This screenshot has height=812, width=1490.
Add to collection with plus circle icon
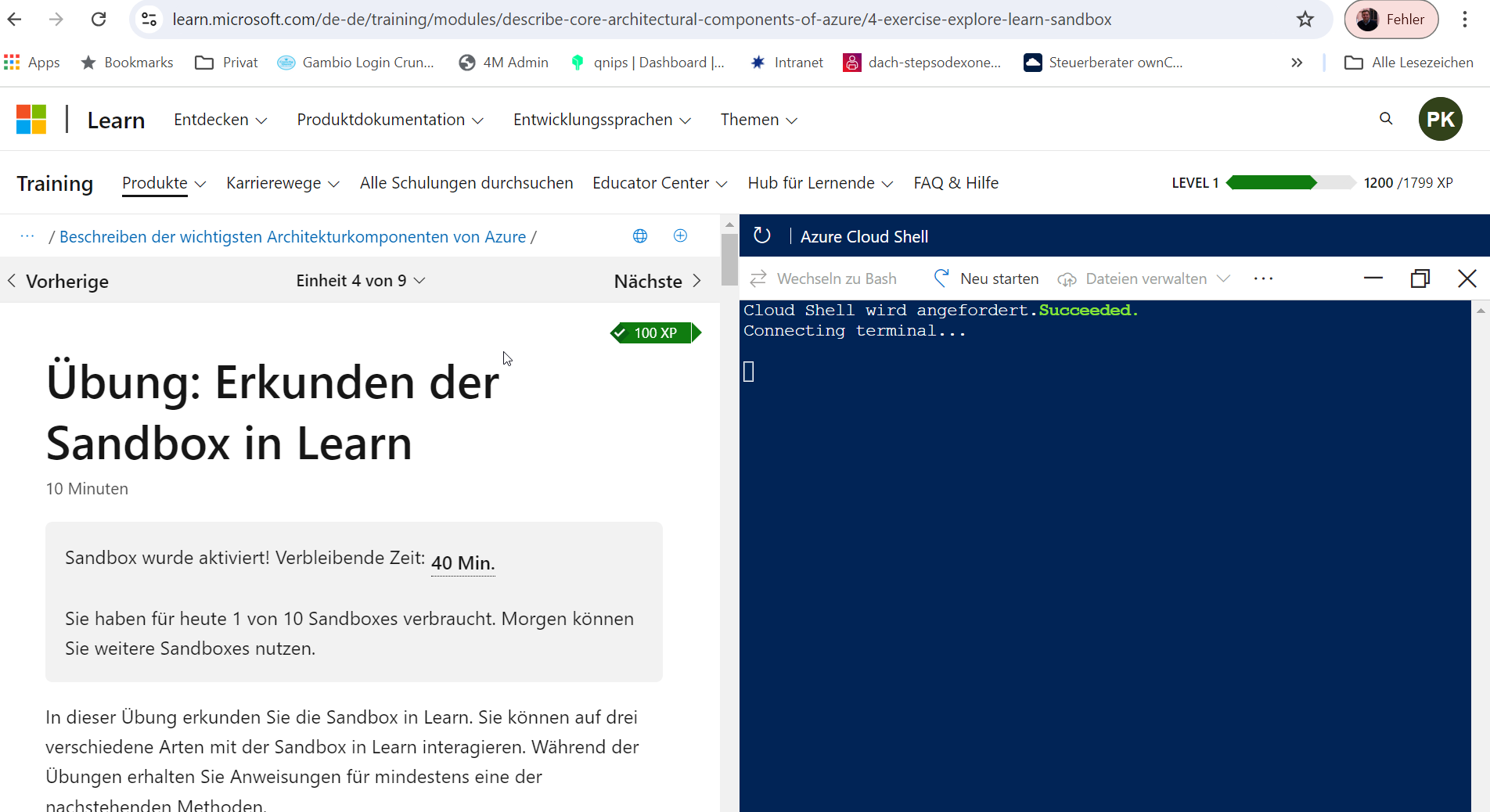[680, 236]
